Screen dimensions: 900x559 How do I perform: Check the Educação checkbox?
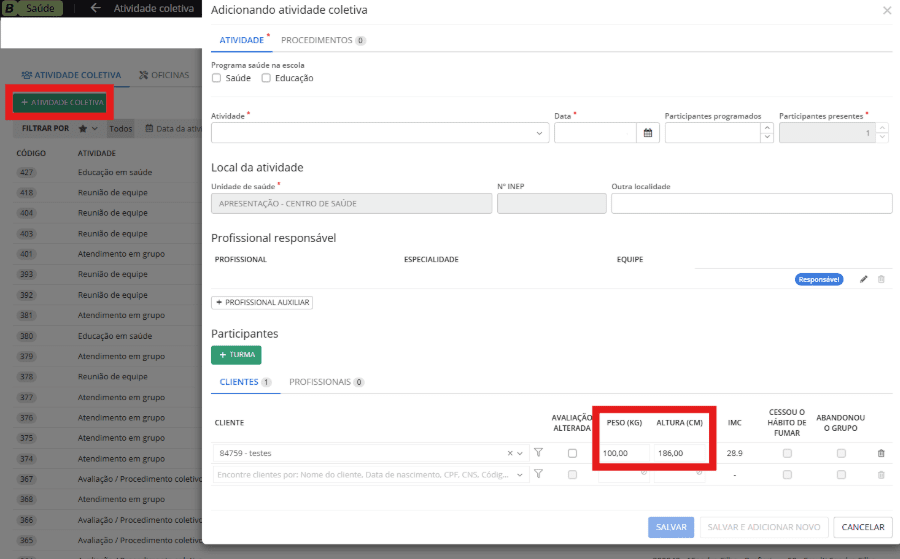tap(266, 78)
